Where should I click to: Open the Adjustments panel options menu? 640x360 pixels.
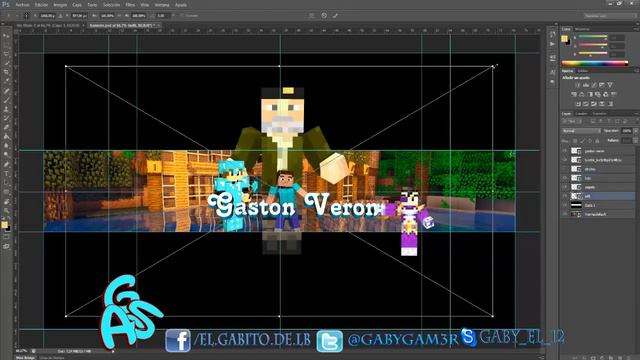(637, 71)
